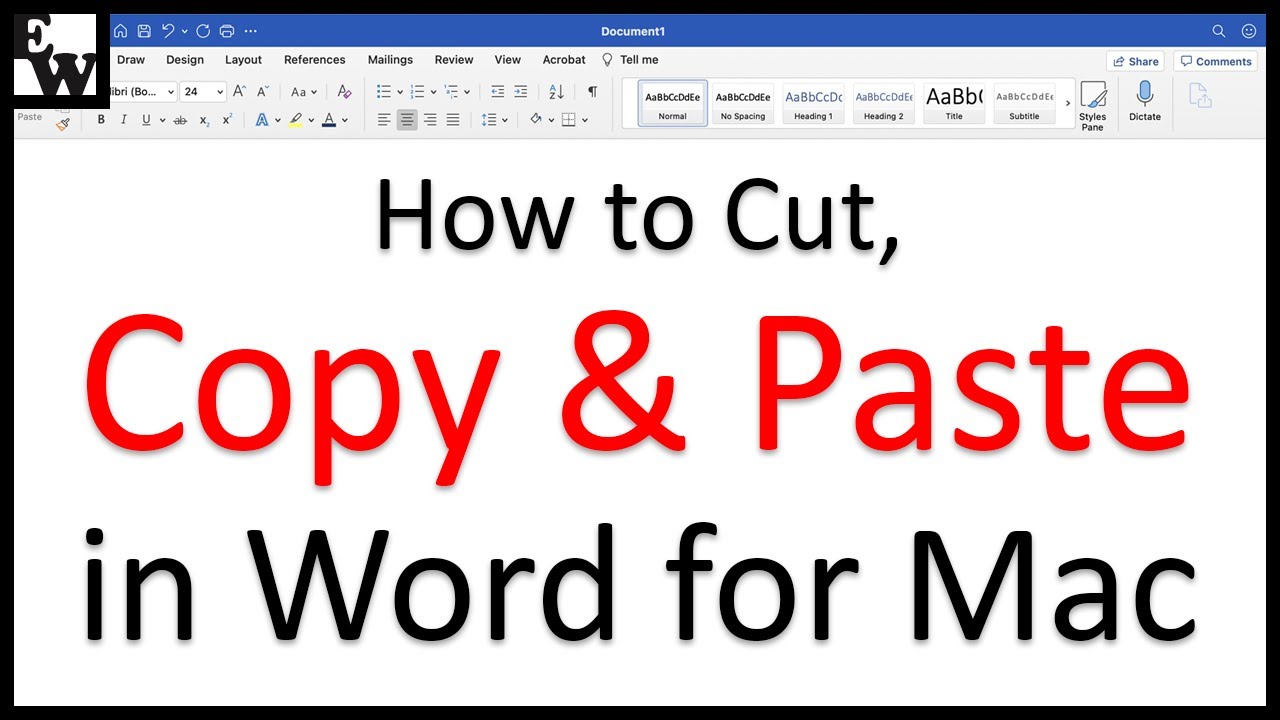The height and width of the screenshot is (720, 1280).
Task: Open the Change Case Aa dropdown
Action: click(x=304, y=92)
